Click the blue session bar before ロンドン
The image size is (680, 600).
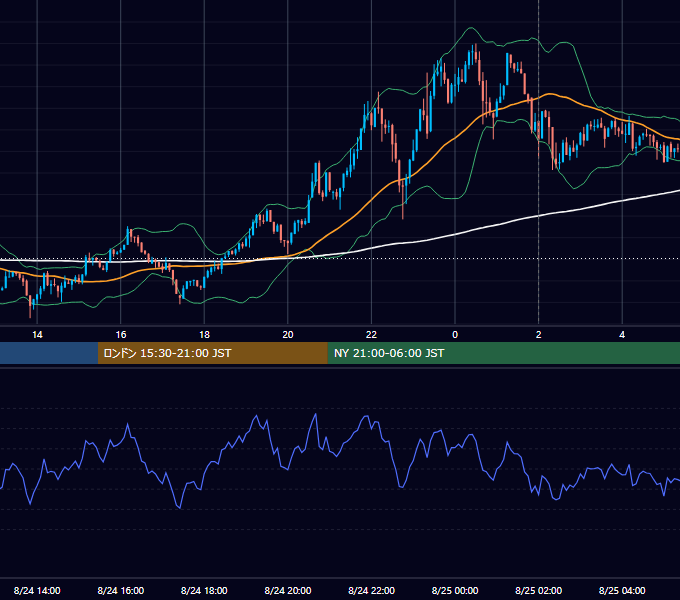coord(49,353)
